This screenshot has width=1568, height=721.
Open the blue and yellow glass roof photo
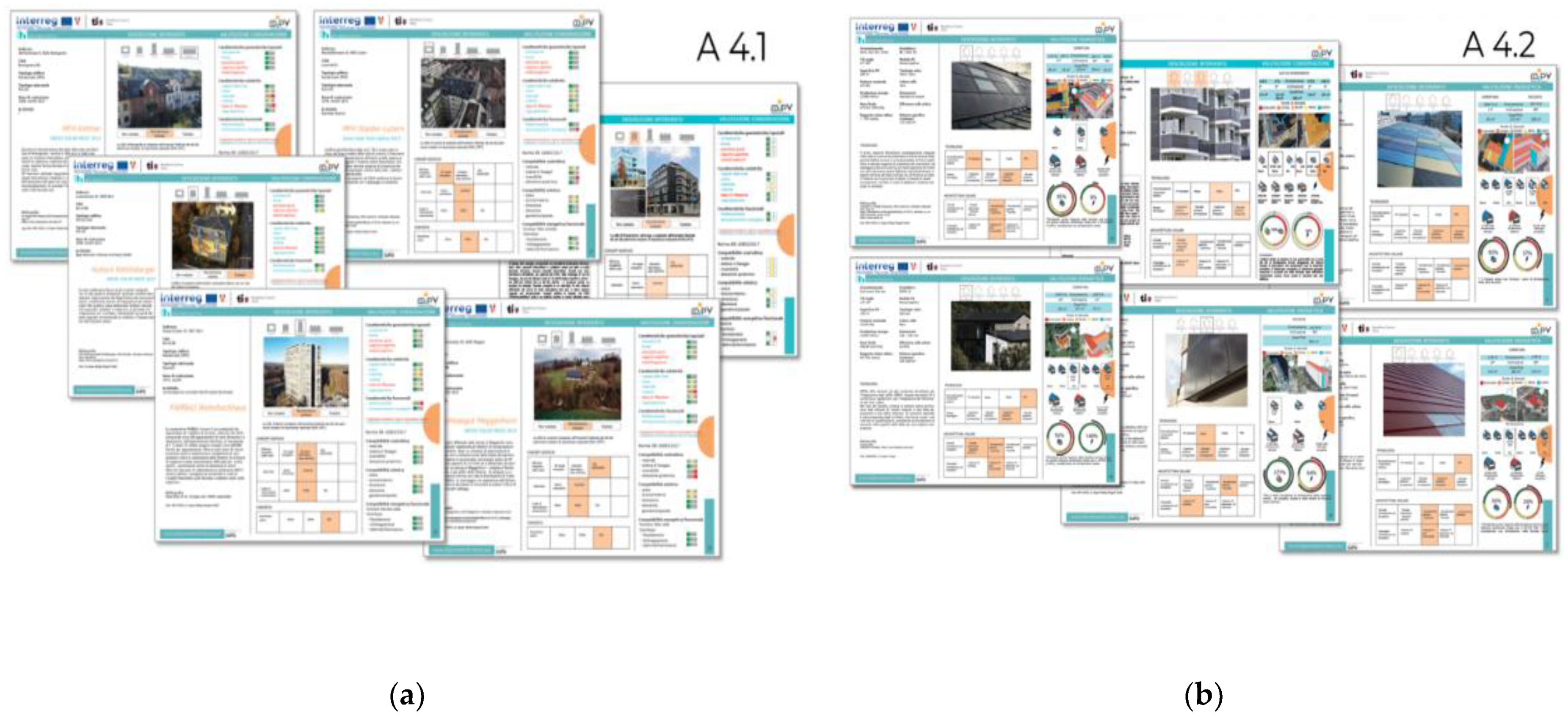tap(1419, 149)
